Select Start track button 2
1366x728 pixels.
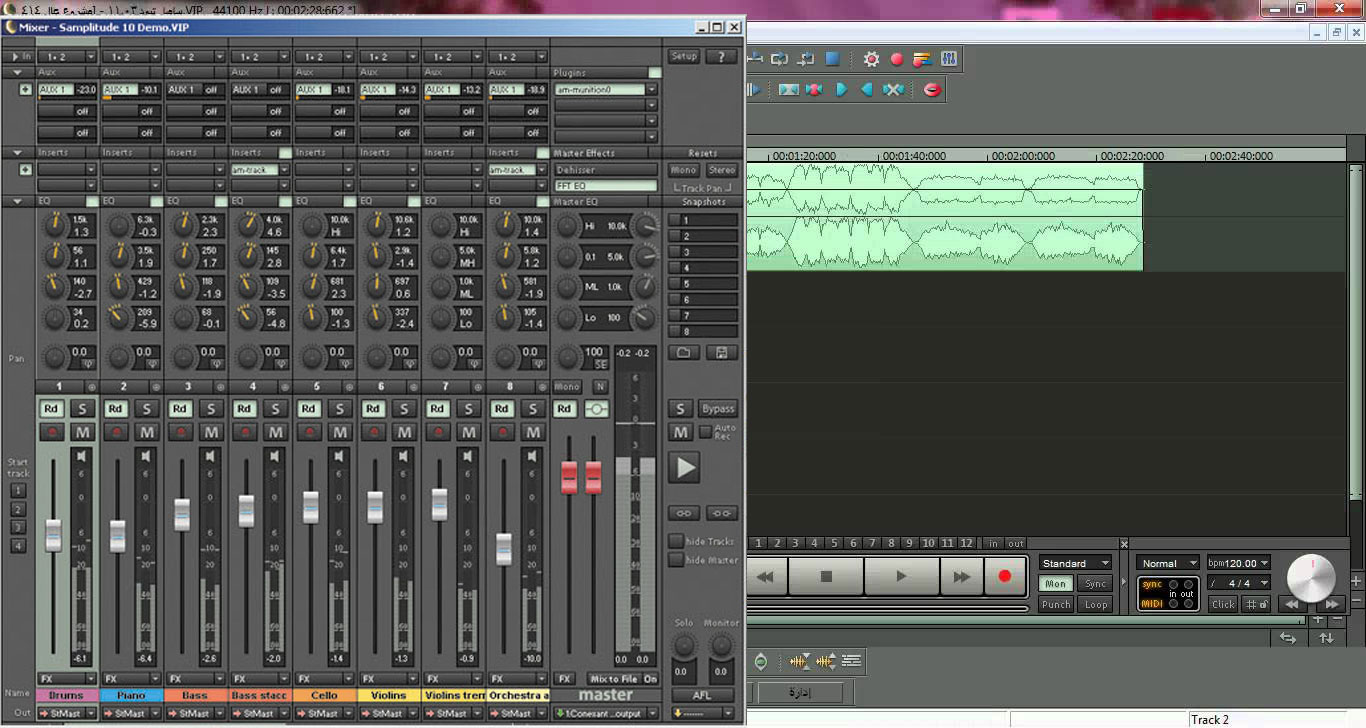(x=18, y=509)
